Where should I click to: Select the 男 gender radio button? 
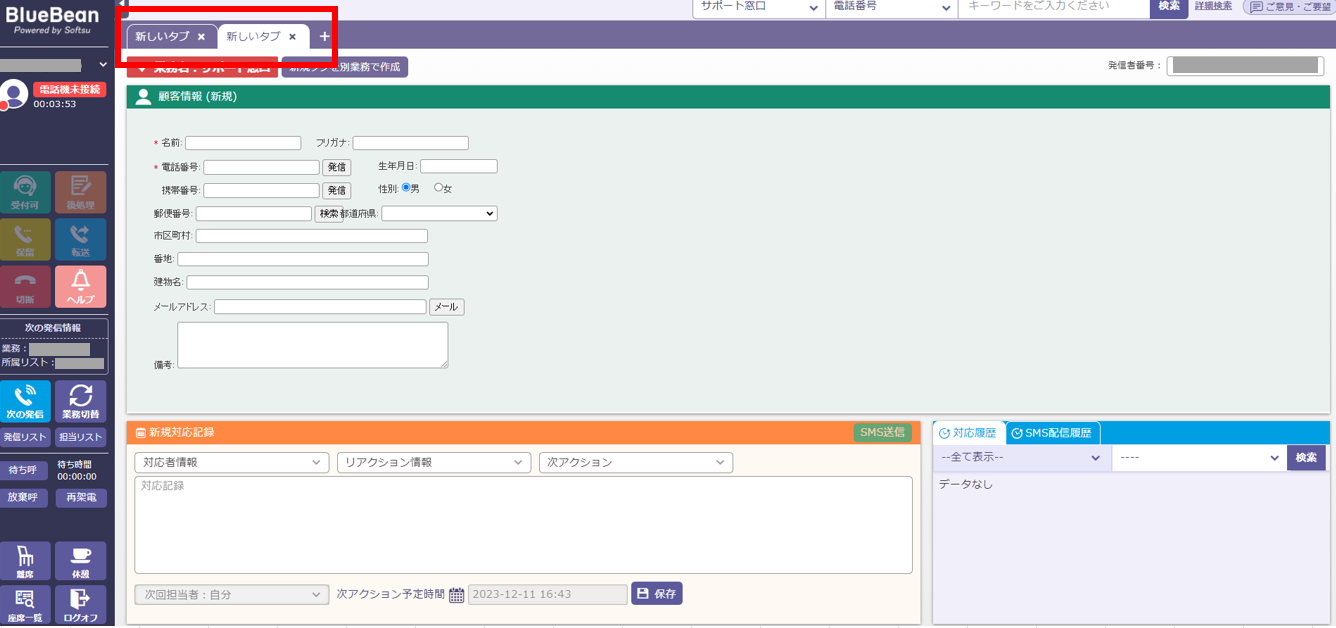pyautogui.click(x=406, y=188)
